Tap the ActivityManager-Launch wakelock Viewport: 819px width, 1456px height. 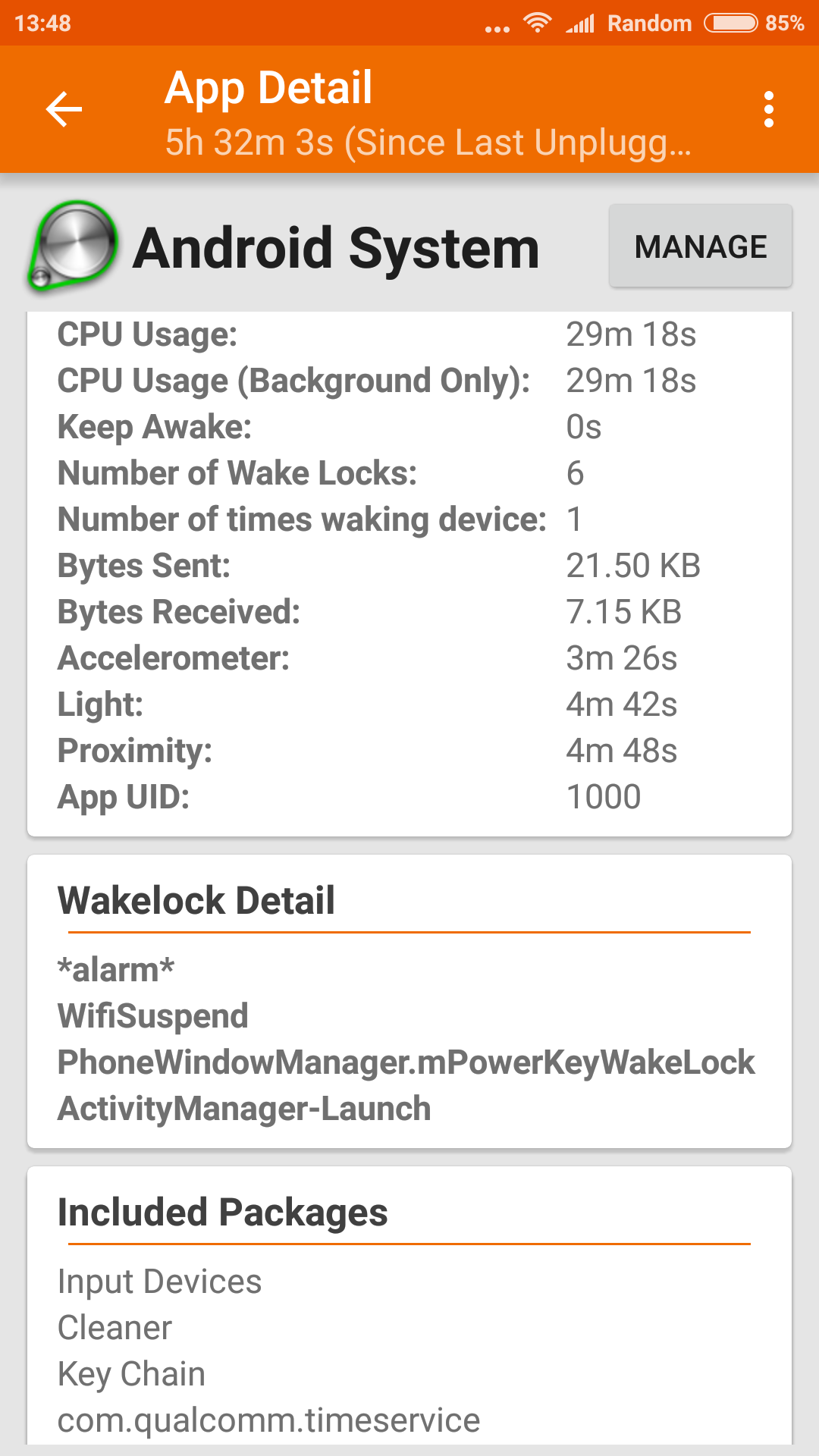coord(244,1109)
